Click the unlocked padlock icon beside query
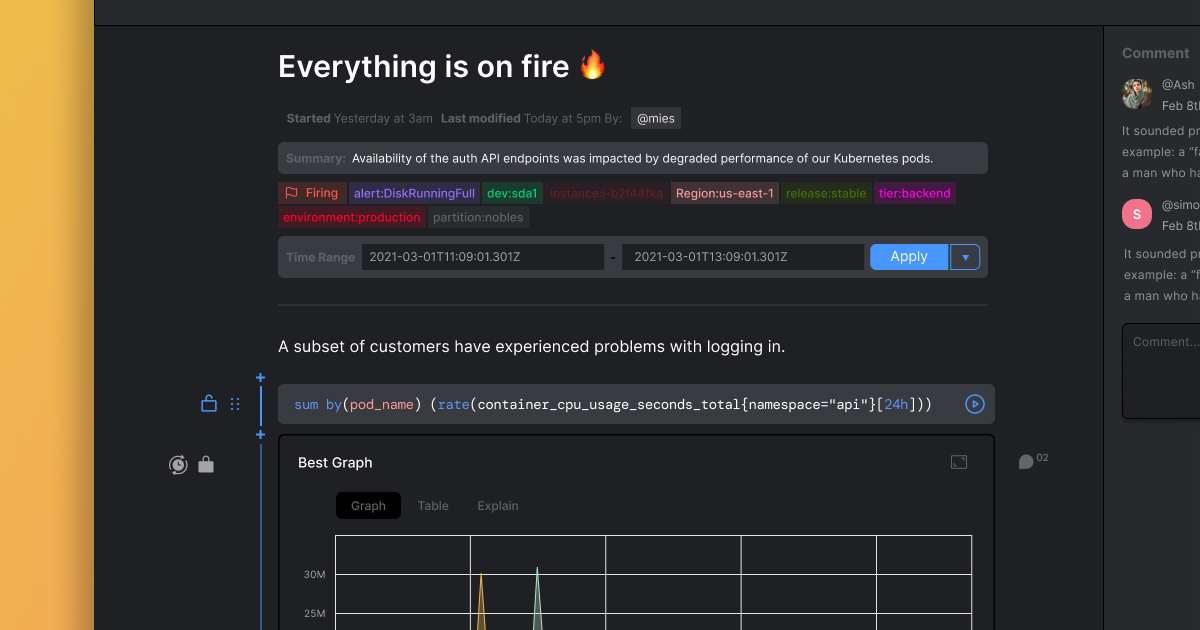Image resolution: width=1200 pixels, height=630 pixels. click(x=209, y=404)
